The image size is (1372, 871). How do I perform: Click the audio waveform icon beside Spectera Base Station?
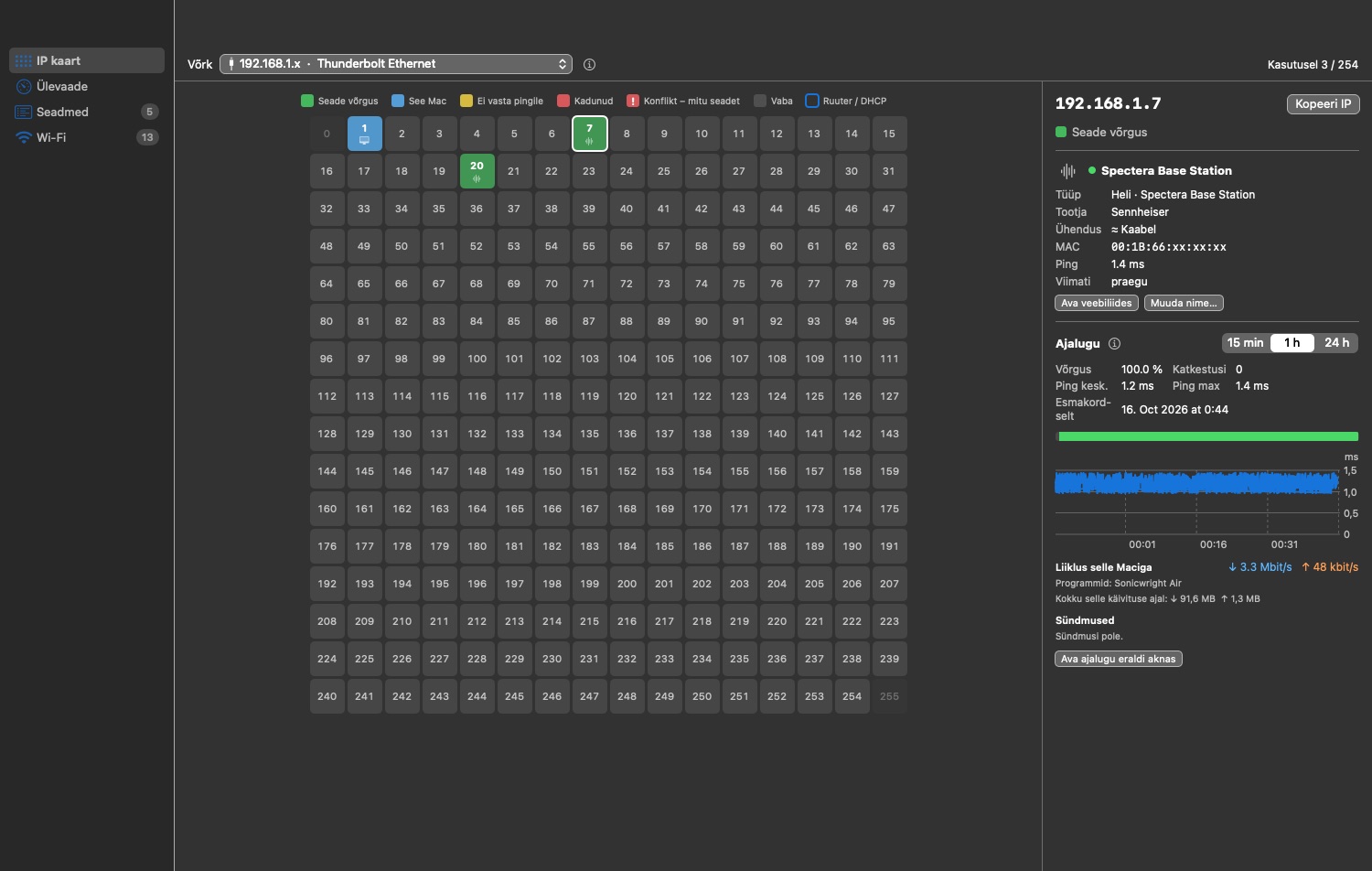tap(1067, 171)
